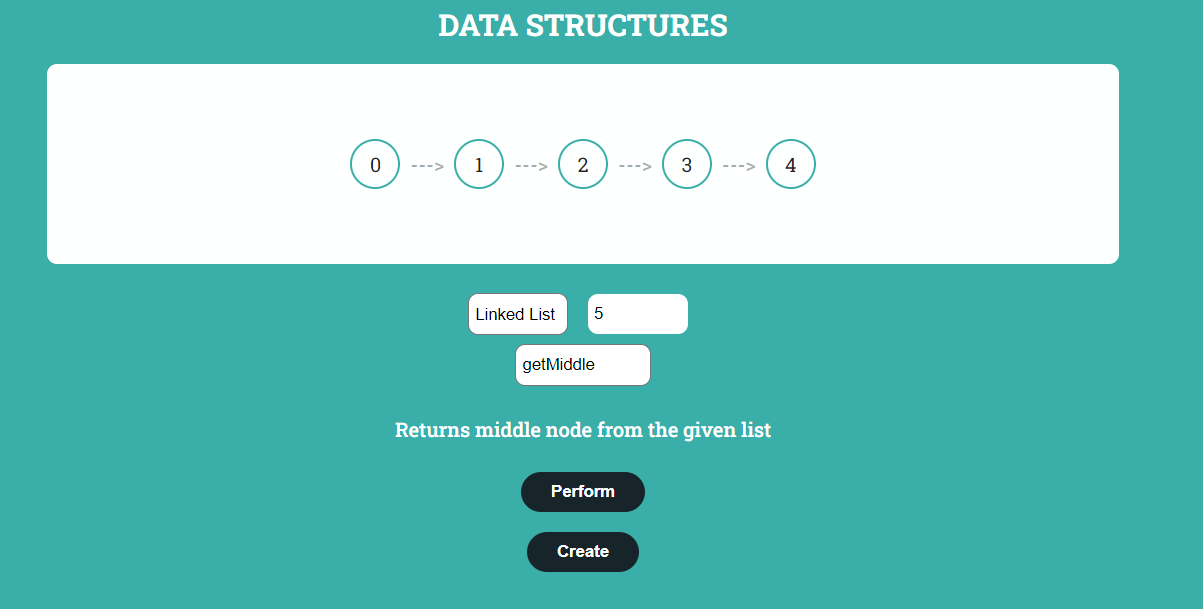Screen dimensions: 1203x609
Task: Click the arrow between node 0 and node 1
Action: (x=427, y=164)
